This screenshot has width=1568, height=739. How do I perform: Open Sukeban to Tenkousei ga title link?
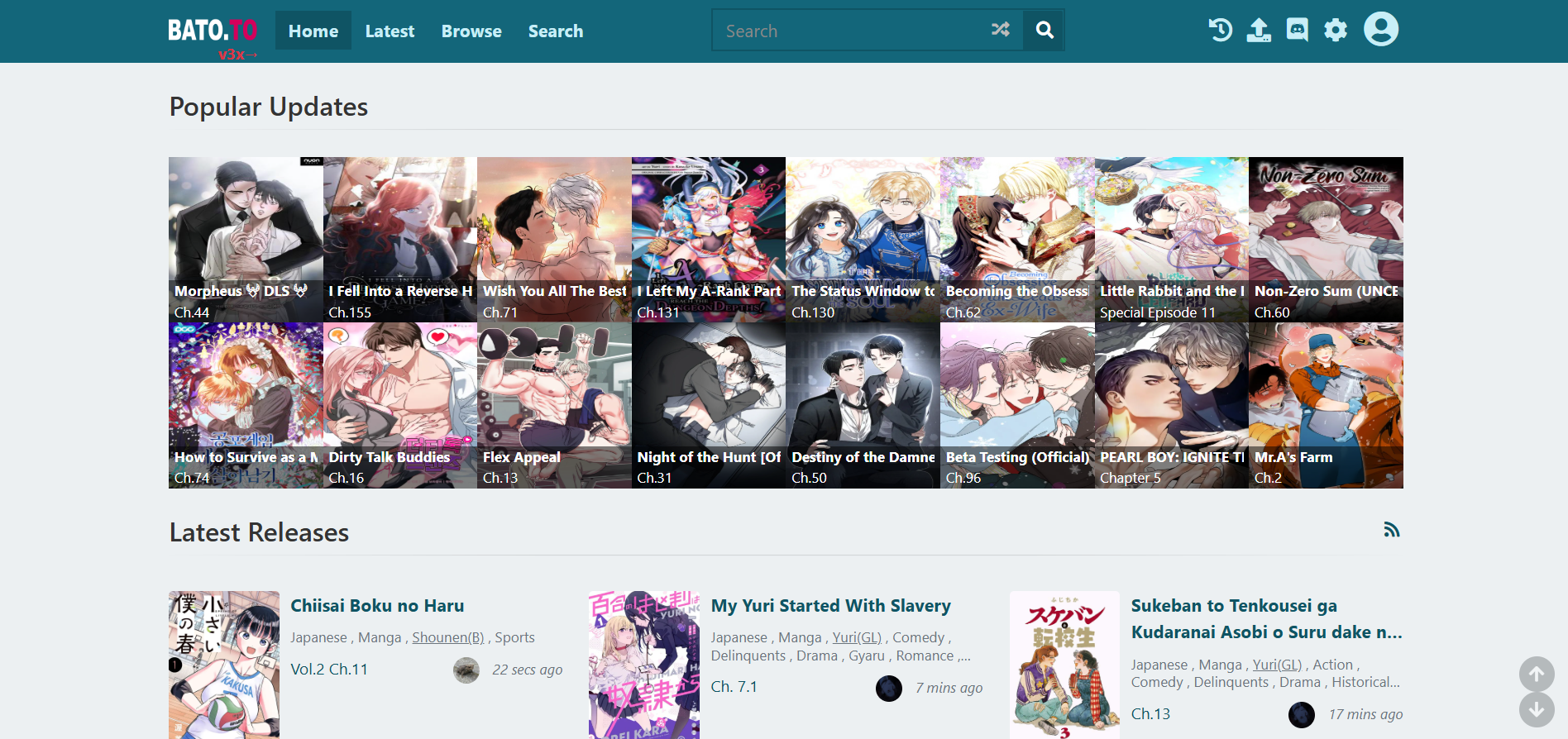tap(1267, 618)
